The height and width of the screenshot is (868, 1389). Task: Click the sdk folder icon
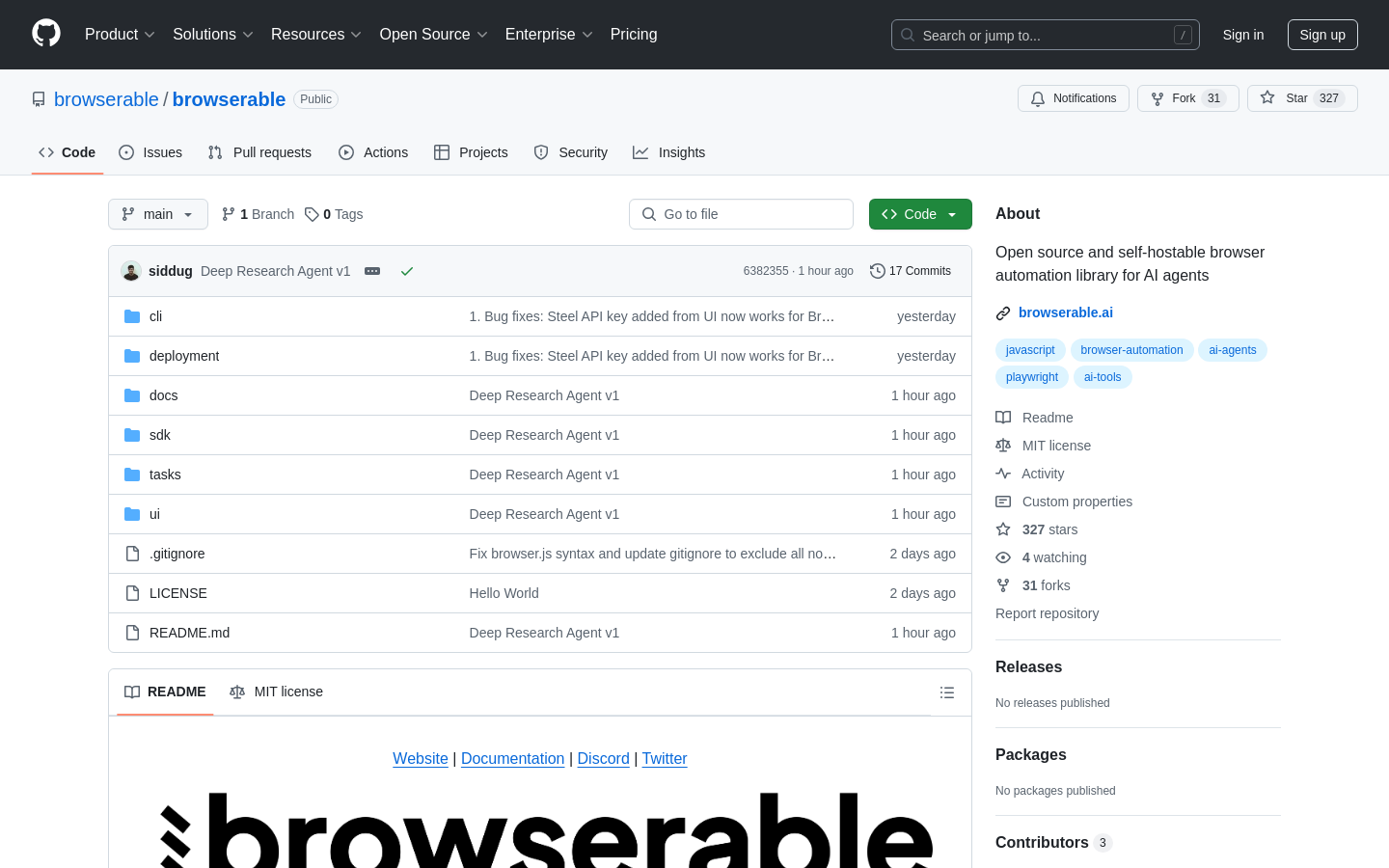(x=132, y=435)
